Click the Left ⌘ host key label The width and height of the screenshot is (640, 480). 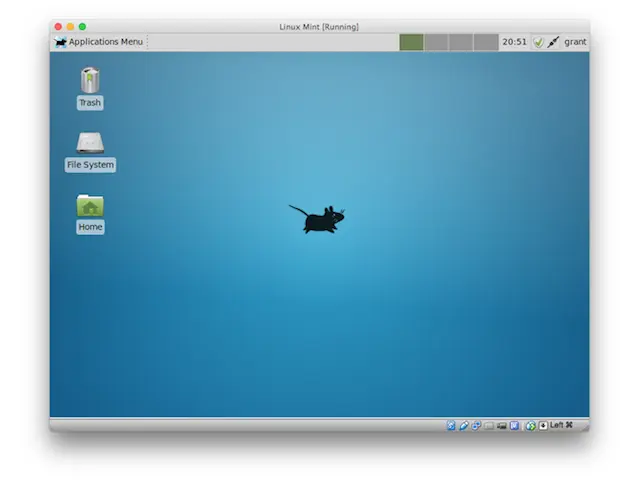click(x=561, y=425)
